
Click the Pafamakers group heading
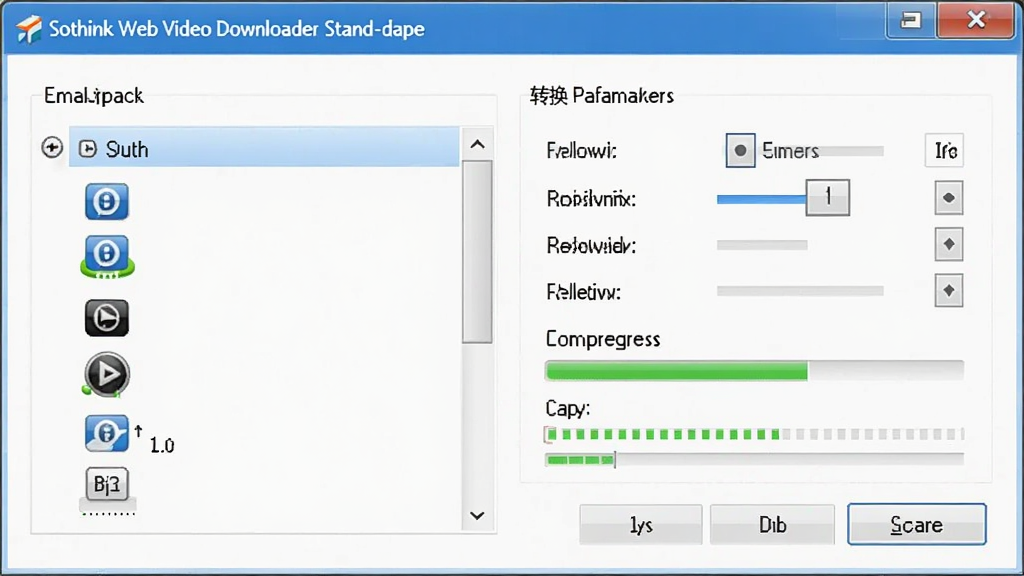(x=601, y=96)
